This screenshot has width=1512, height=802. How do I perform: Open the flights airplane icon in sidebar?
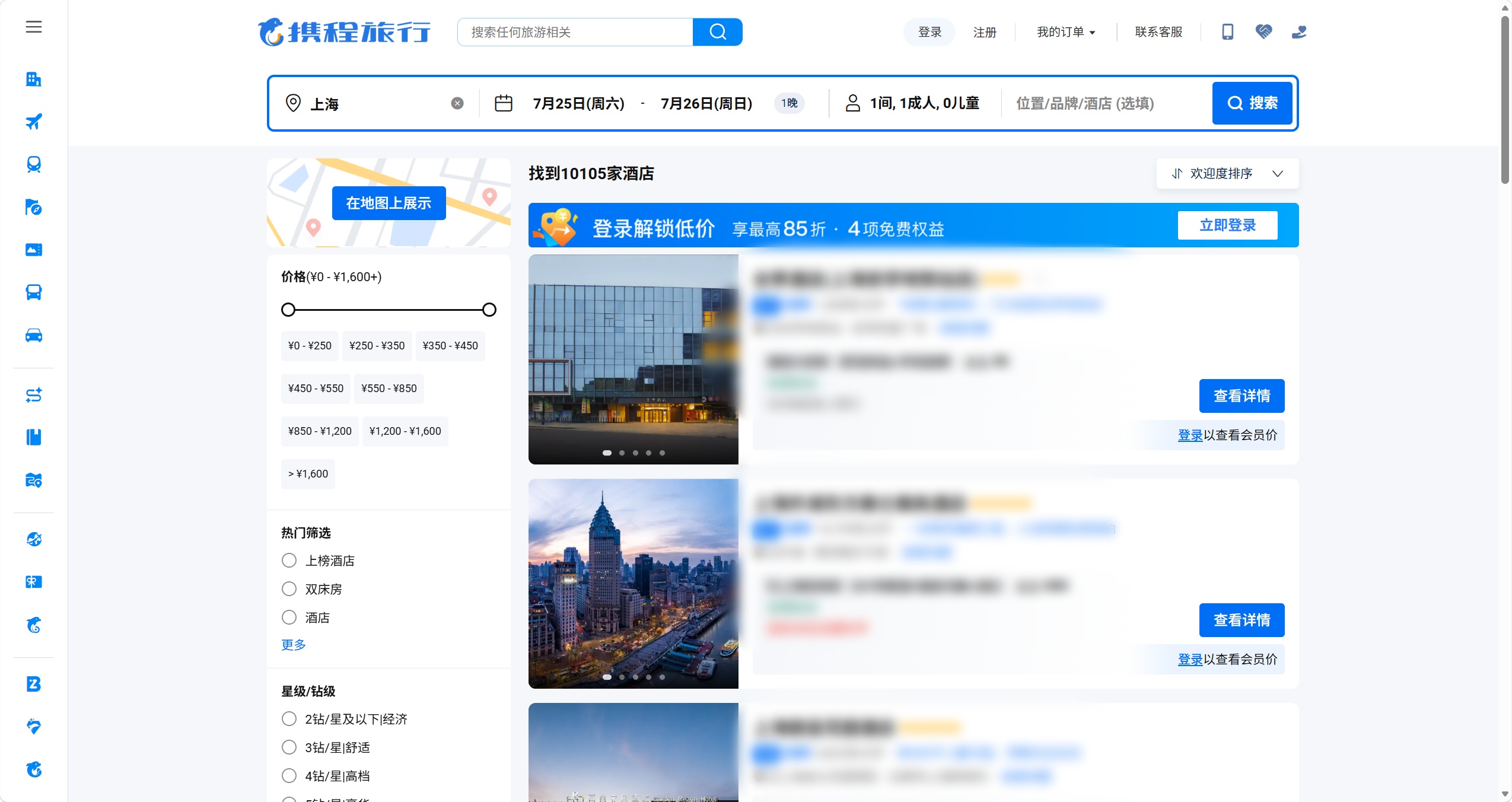click(x=34, y=122)
